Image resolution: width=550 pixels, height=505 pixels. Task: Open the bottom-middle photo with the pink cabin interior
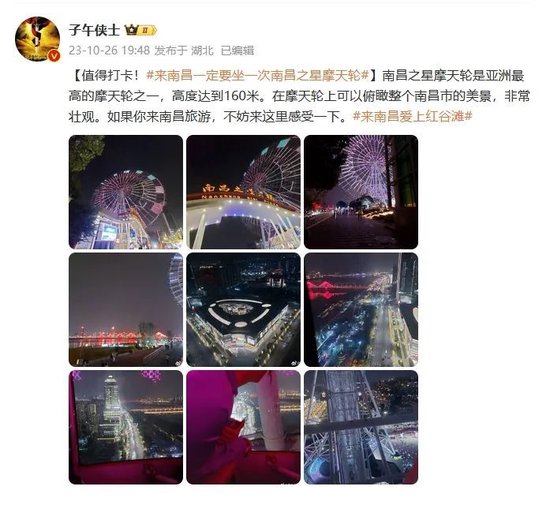(243, 427)
